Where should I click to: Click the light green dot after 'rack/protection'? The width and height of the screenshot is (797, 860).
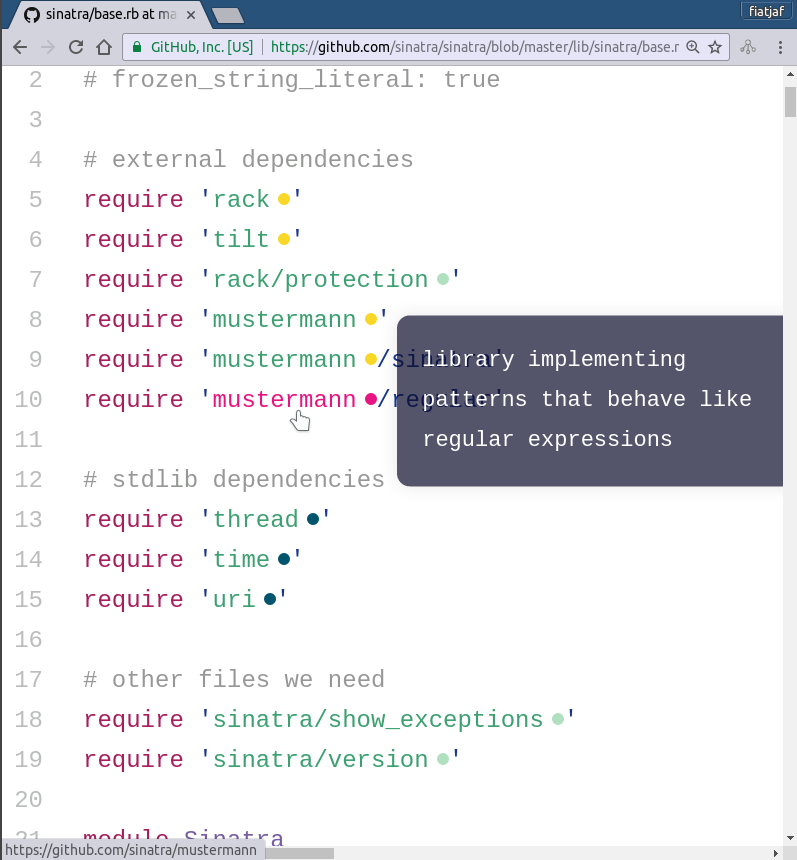coord(443,279)
